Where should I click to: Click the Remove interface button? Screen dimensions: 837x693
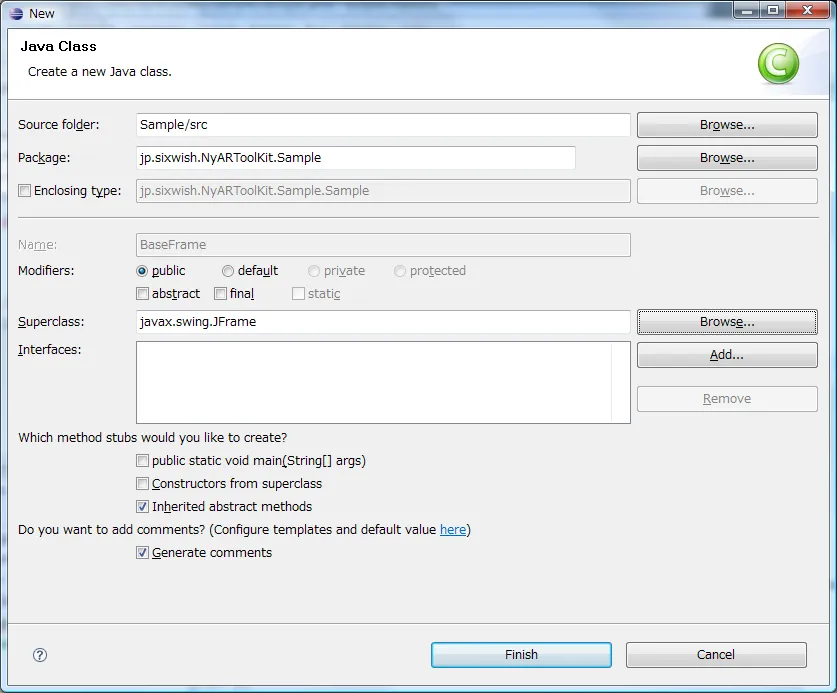point(727,399)
